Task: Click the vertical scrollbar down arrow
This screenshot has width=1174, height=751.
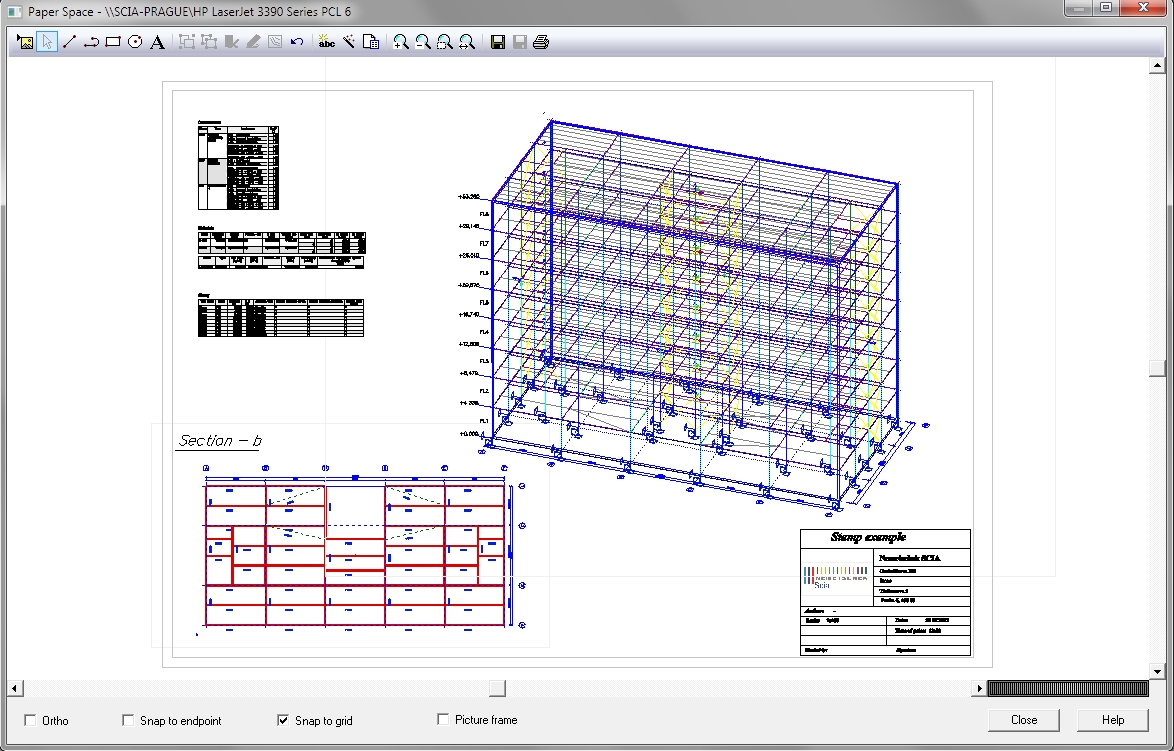Action: point(1158,671)
